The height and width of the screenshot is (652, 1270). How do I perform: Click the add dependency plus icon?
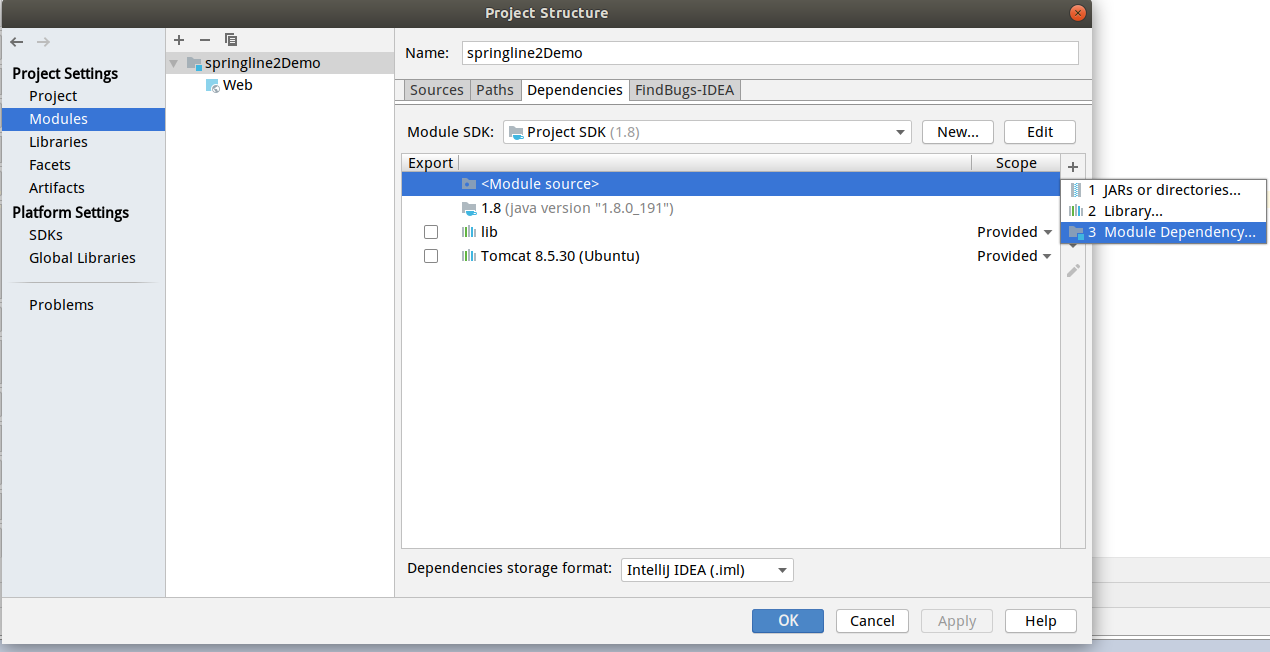coord(1073,167)
